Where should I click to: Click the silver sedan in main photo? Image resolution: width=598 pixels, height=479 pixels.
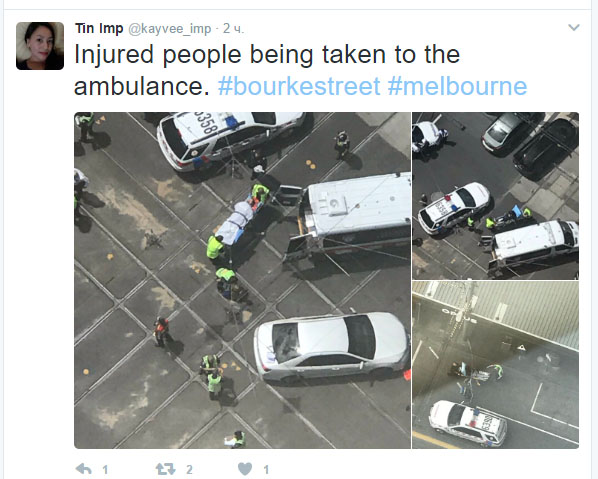pos(332,346)
